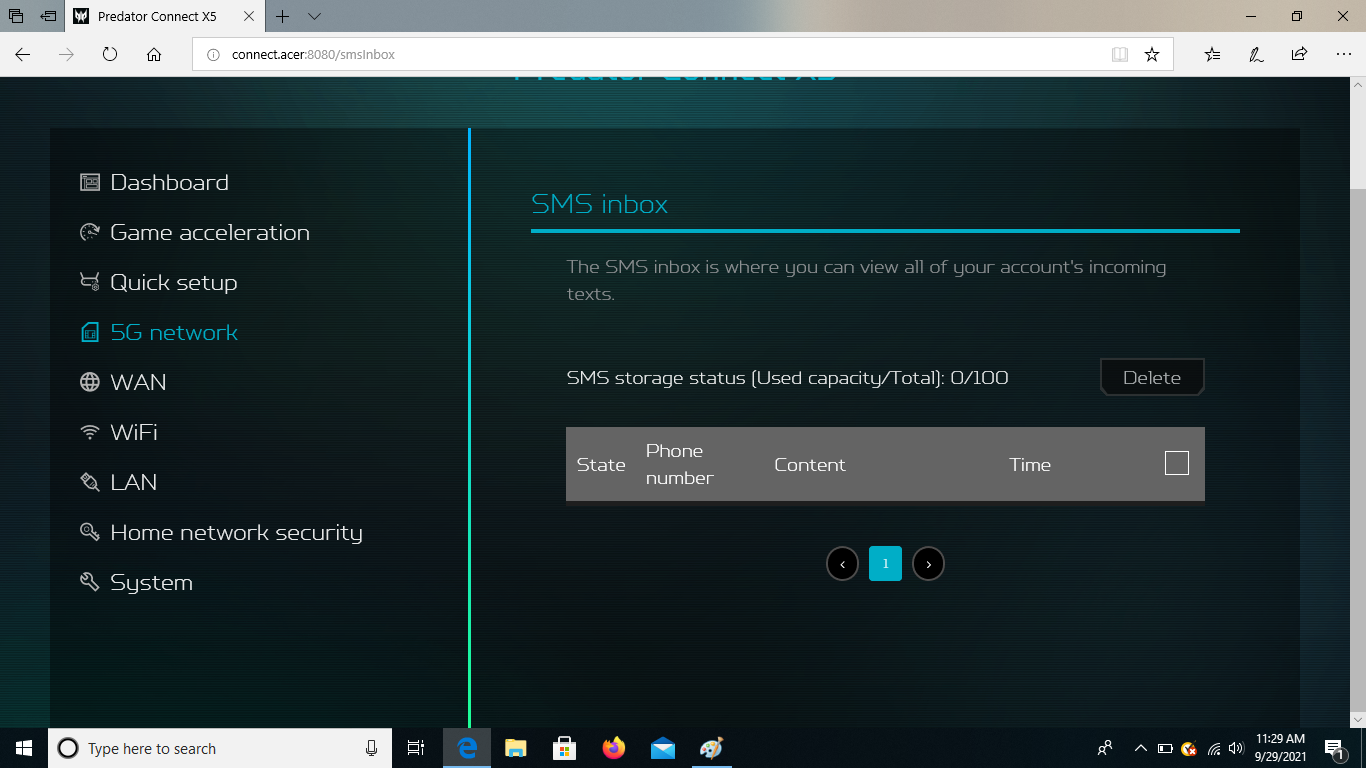The image size is (1366, 768).
Task: Expand the tab preview chevron
Action: (x=314, y=16)
